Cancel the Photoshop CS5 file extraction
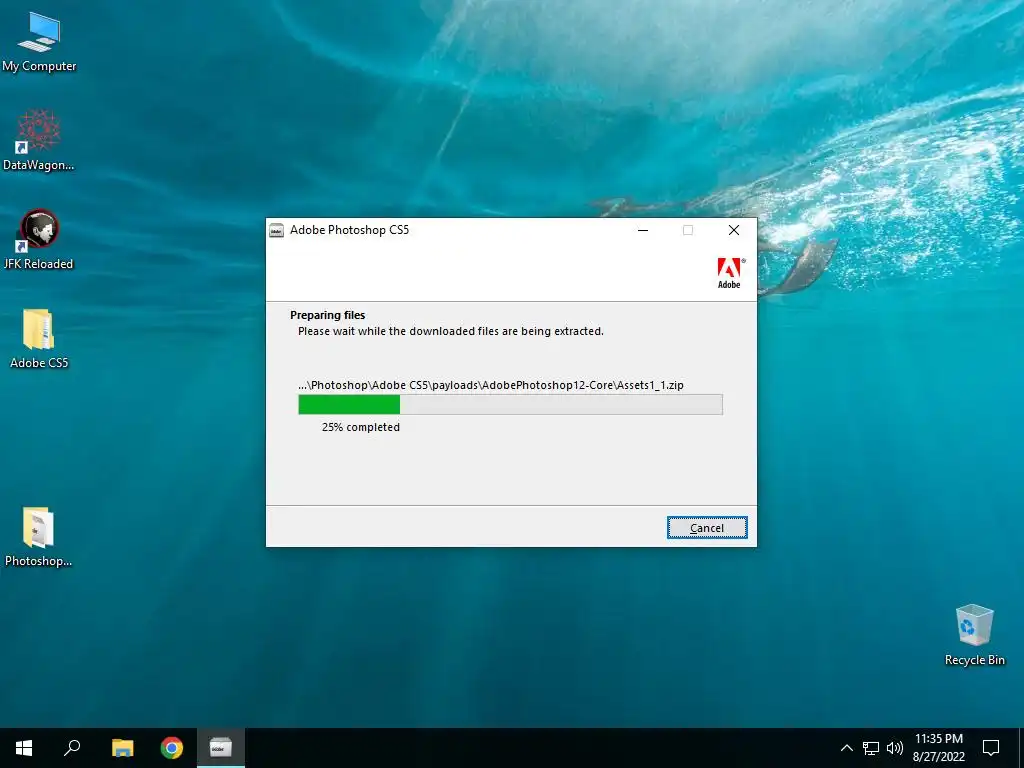 (707, 528)
